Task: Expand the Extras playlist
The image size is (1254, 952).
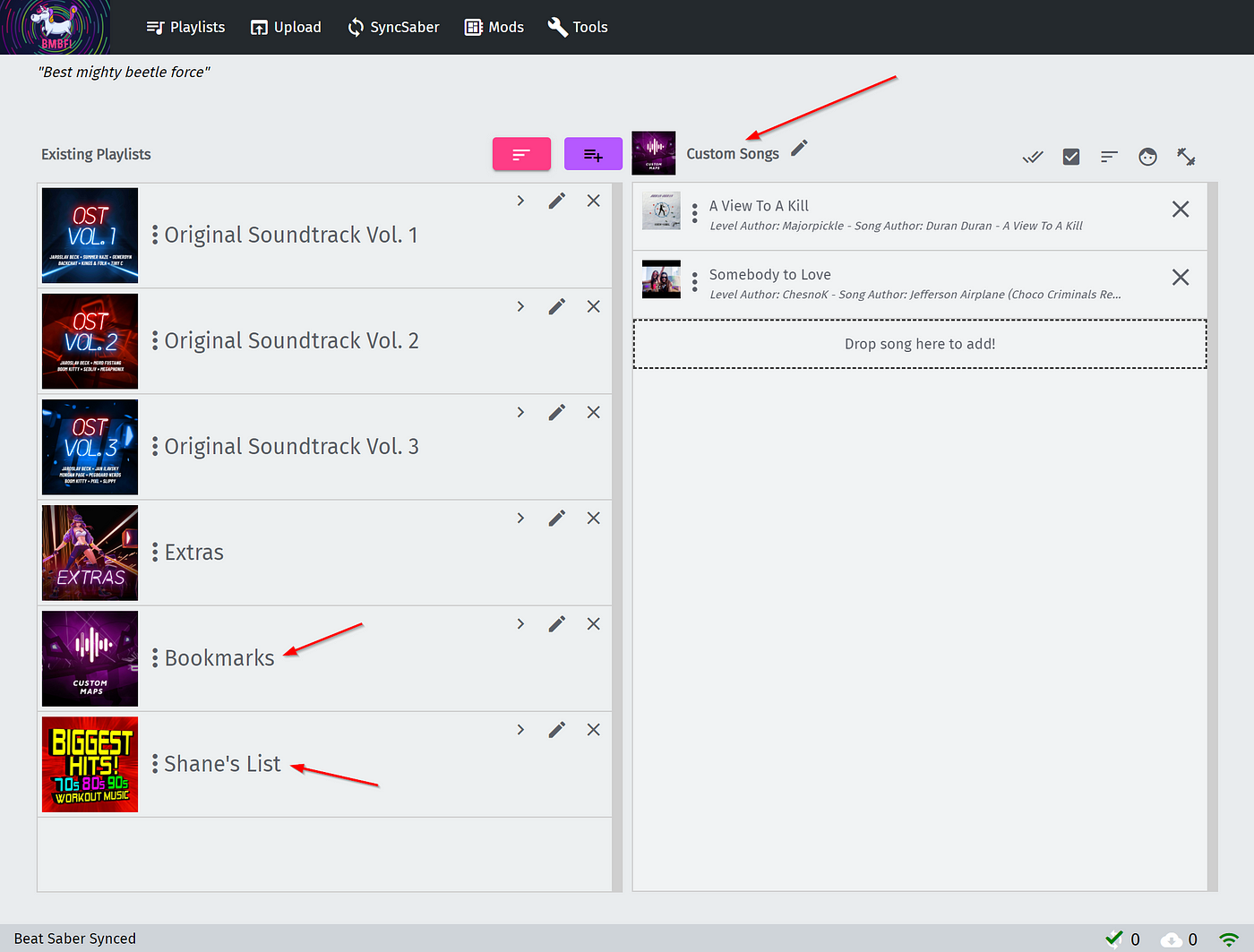Action: (x=520, y=518)
